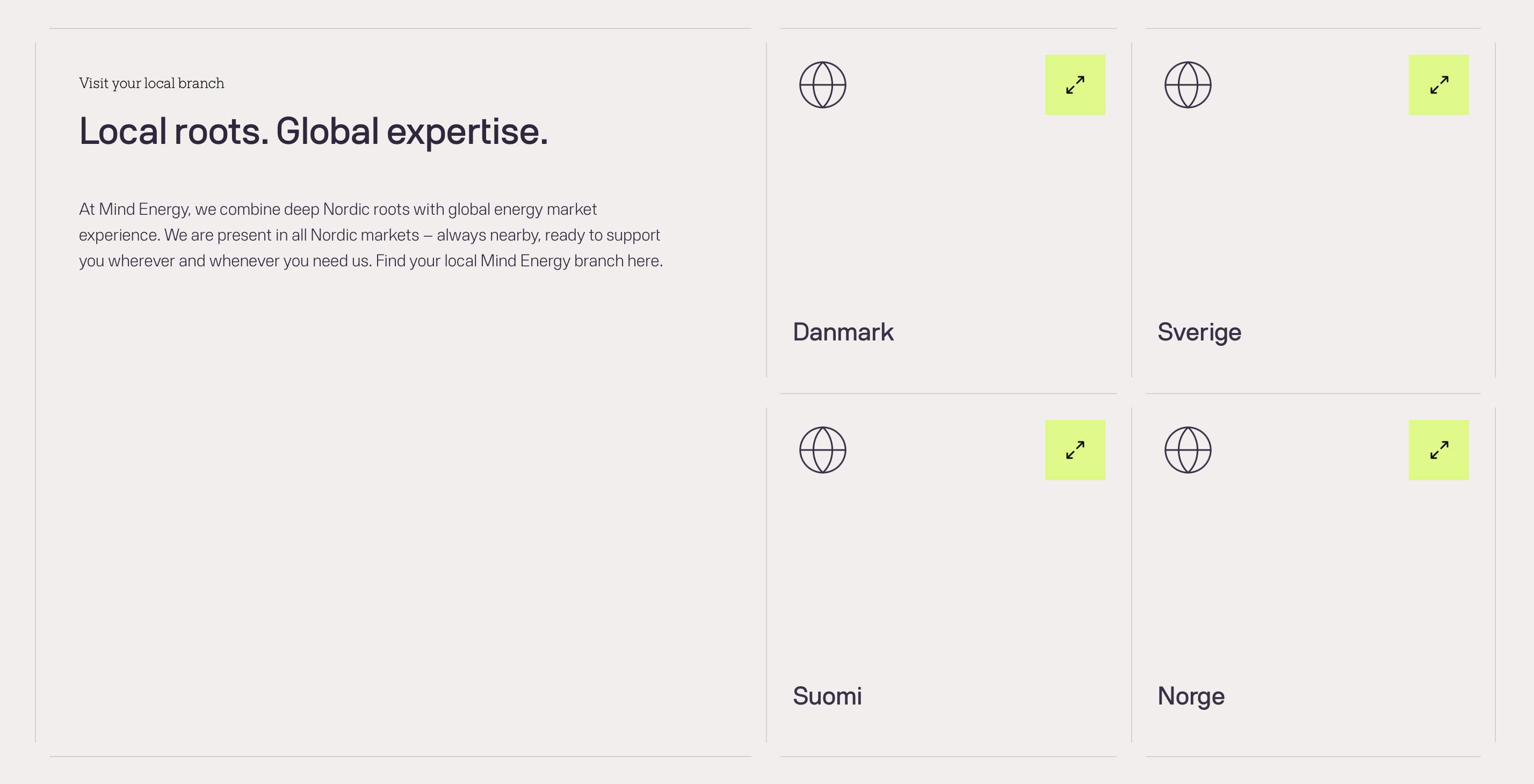This screenshot has height=784, width=1534.
Task: Click the globe icon above Norge
Action: [1188, 449]
